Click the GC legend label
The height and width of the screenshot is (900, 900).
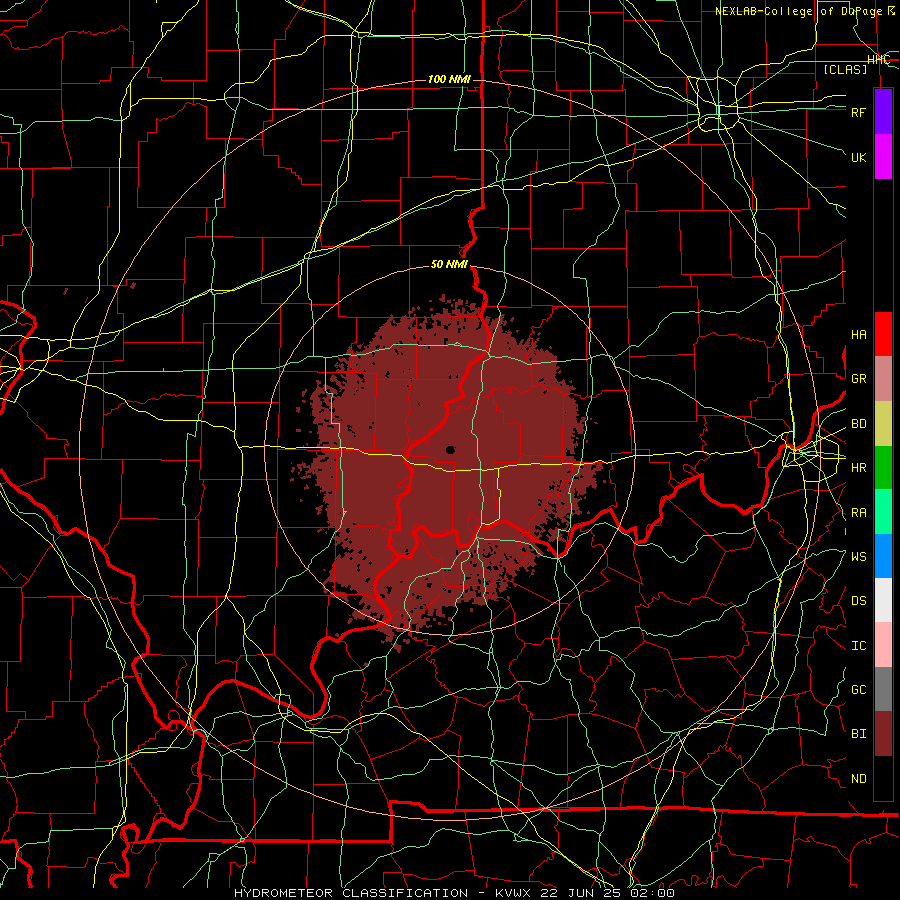click(x=859, y=690)
